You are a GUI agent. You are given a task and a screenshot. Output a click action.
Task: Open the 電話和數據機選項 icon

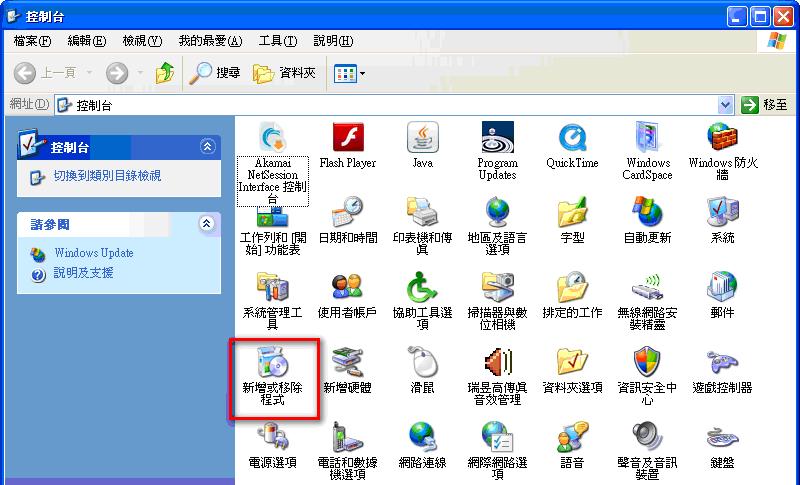click(x=347, y=437)
